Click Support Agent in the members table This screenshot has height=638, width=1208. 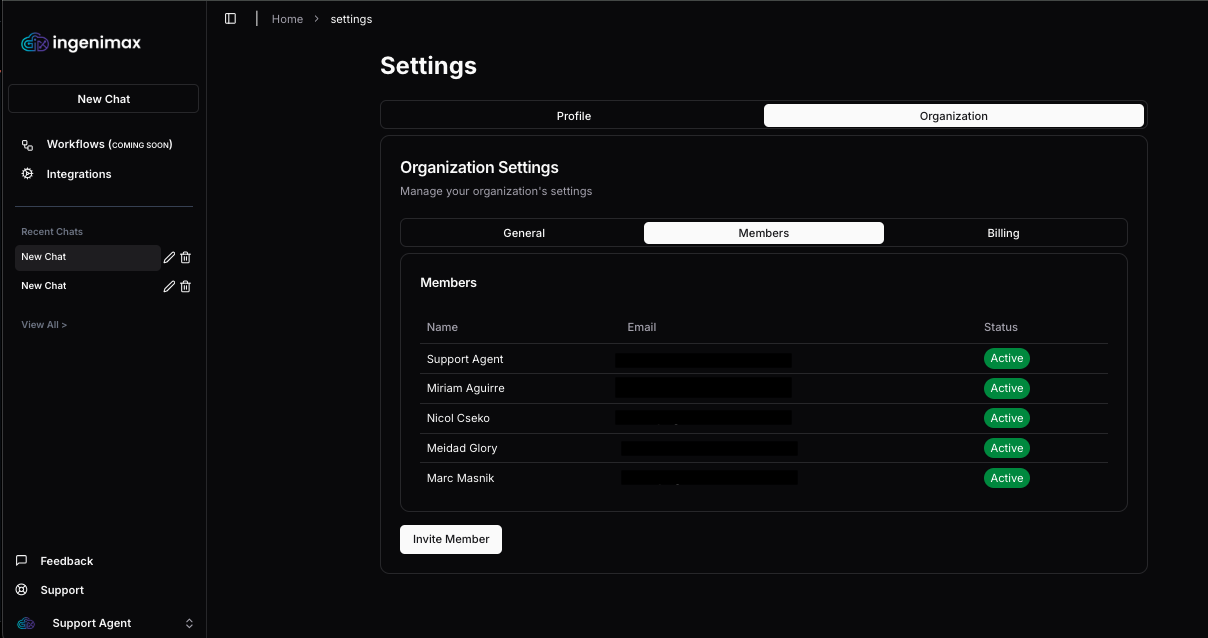pyautogui.click(x=465, y=359)
